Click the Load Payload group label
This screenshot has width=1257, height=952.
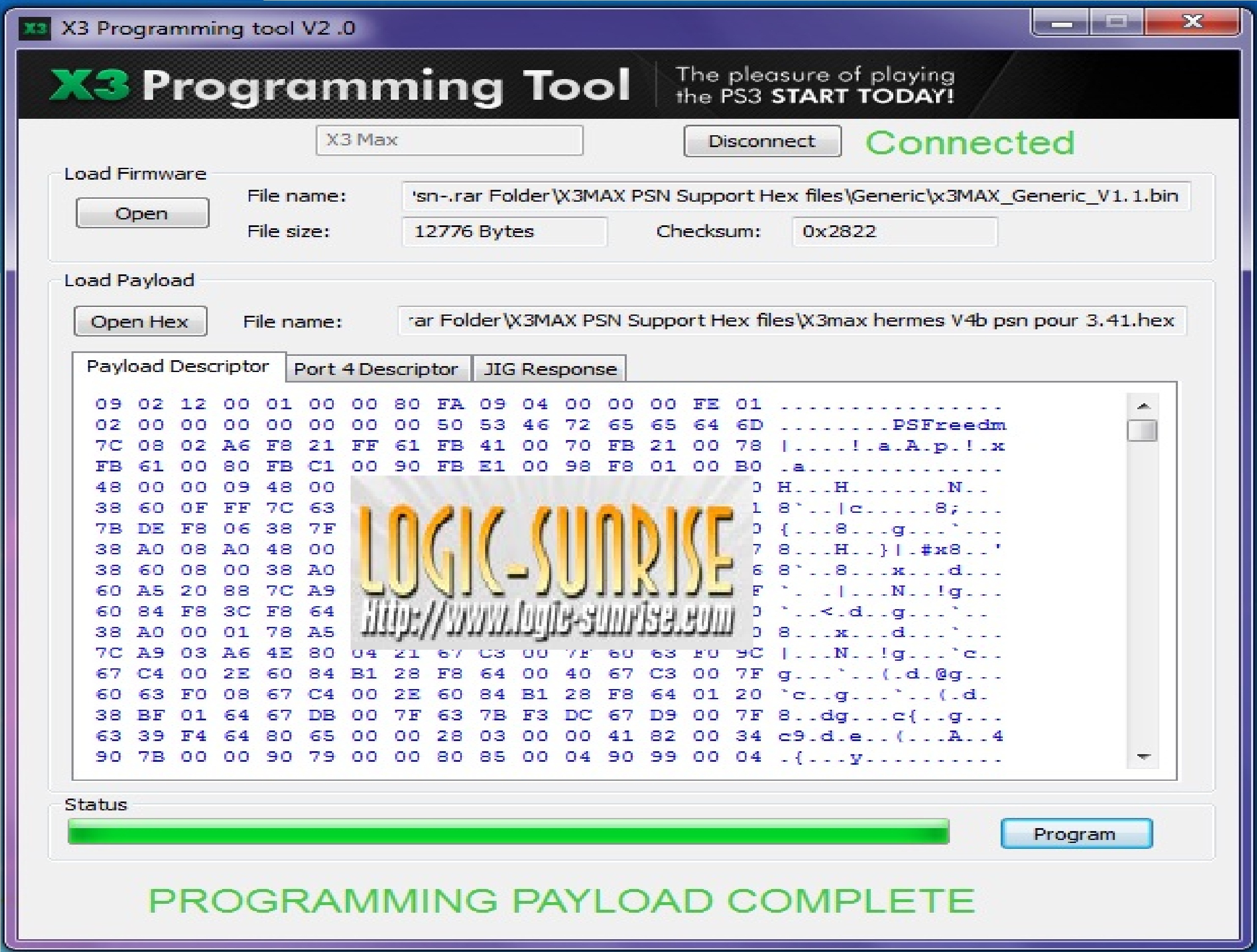click(129, 281)
